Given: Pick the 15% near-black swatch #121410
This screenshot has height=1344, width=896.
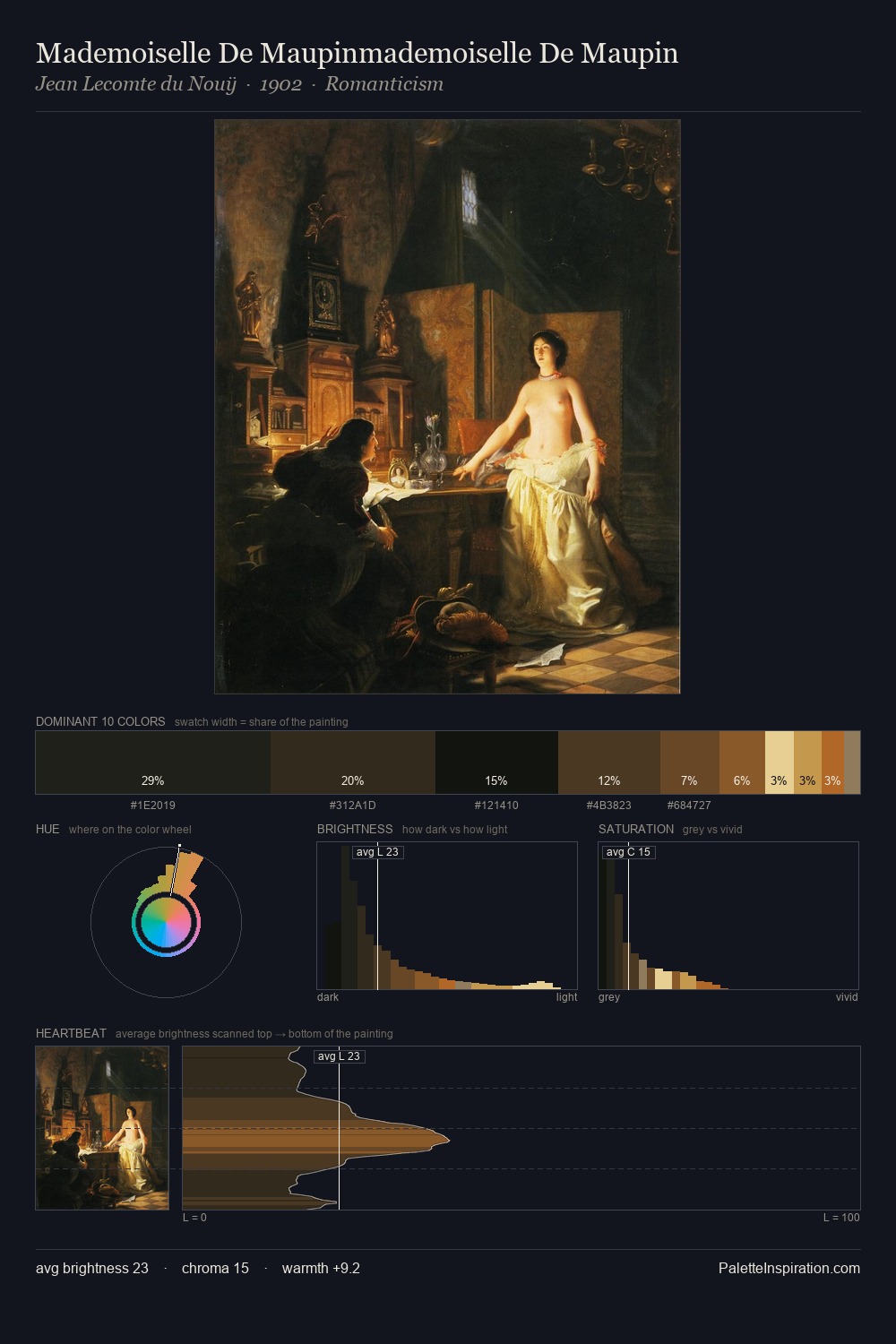Looking at the screenshot, I should coord(496,762).
